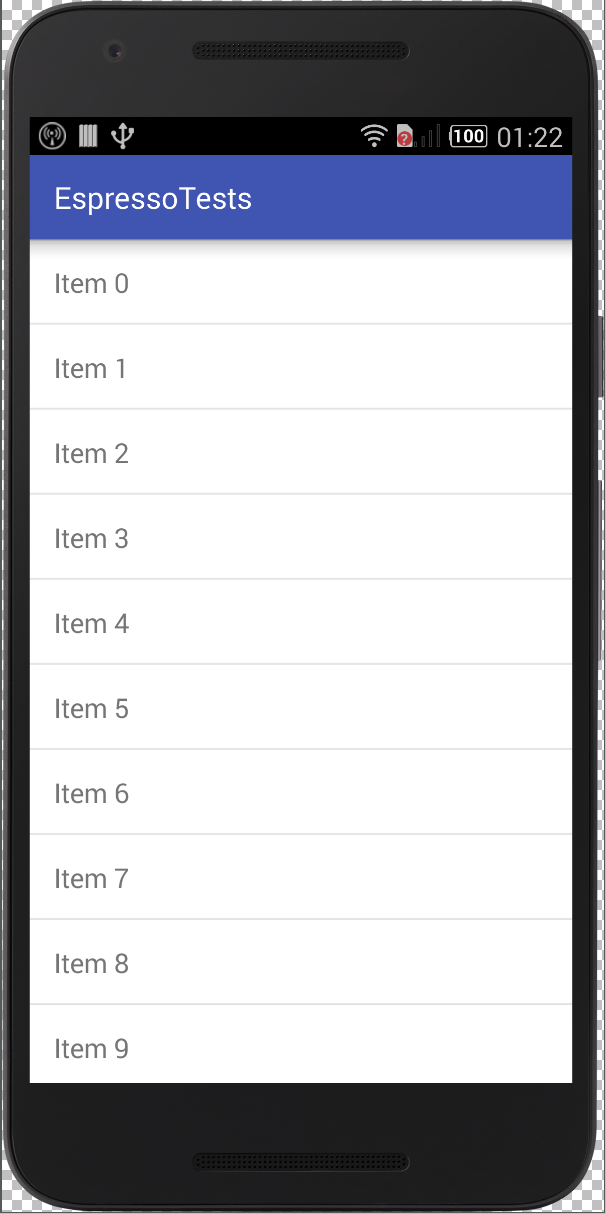Select Item 0 in the list
Viewport: 606px width, 1214px height.
point(300,284)
